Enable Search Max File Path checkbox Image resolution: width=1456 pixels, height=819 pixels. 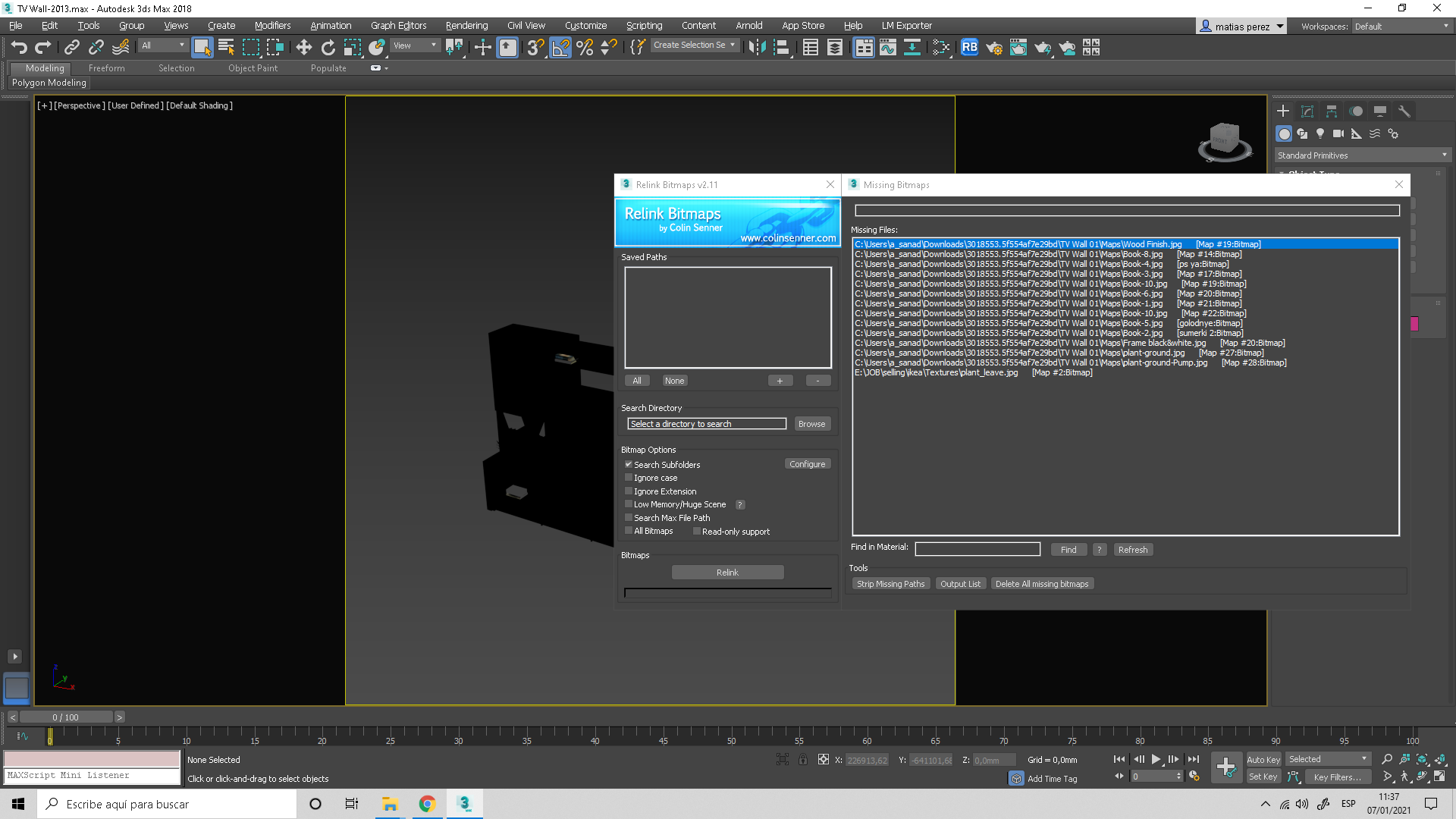628,517
